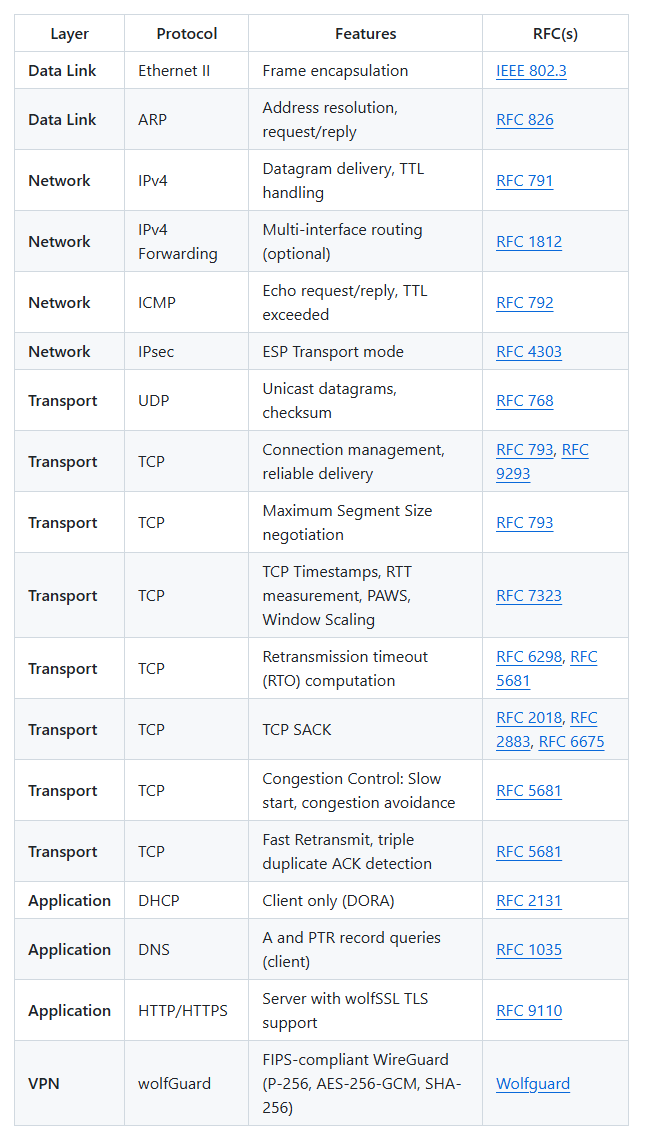Screen dimensions: 646x1134
Task: Follow the RFC 6675 link
Action: click(x=571, y=742)
